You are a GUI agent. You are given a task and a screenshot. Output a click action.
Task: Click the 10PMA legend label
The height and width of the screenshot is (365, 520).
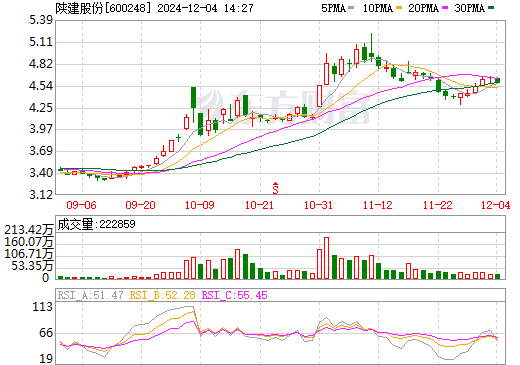[x=378, y=8]
